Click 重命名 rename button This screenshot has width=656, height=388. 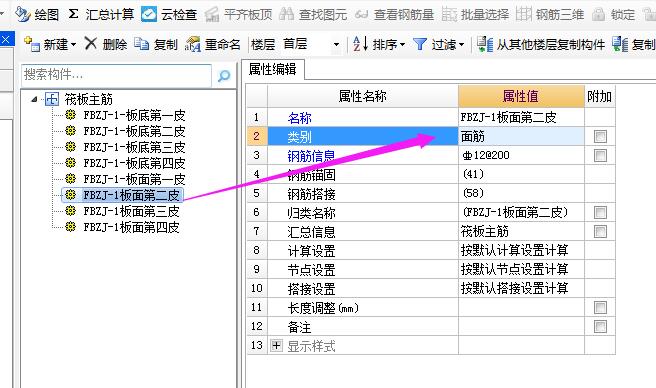[x=213, y=44]
